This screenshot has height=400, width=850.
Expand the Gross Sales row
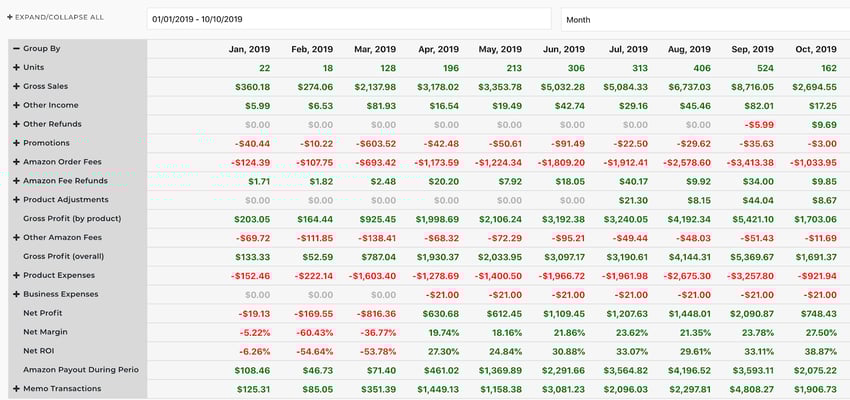[16, 86]
